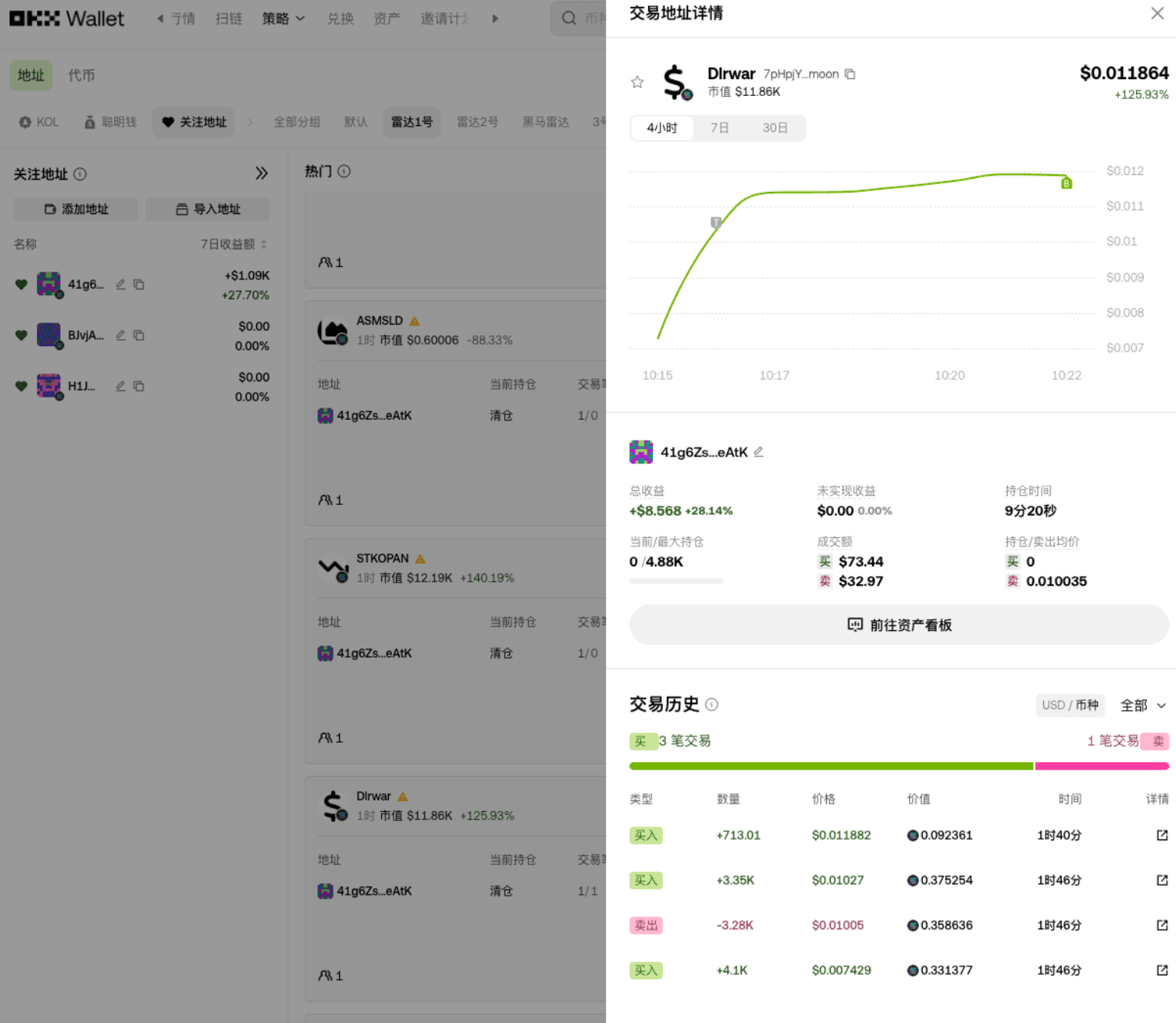Open details for the 713.01 buy transaction
This screenshot has width=1176, height=1023.
[1161, 835]
